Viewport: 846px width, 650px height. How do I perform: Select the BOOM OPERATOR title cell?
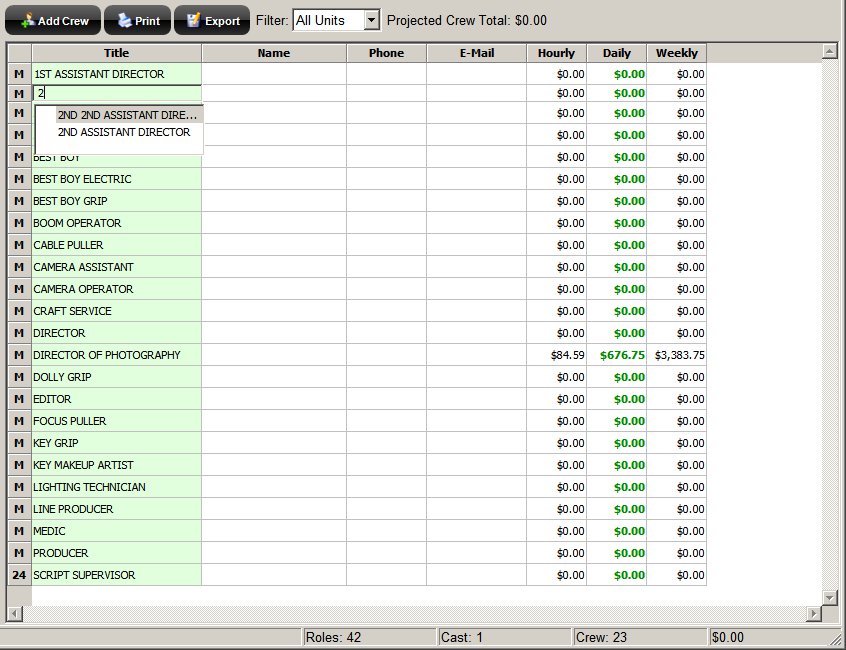tap(117, 223)
